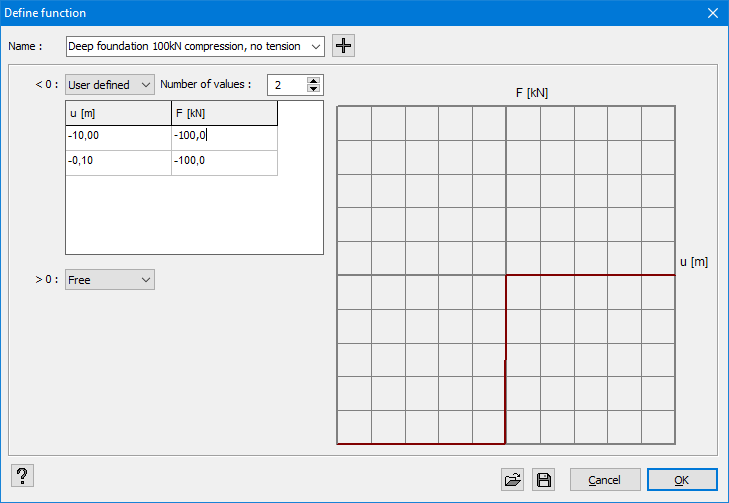The image size is (729, 503).
Task: Open the 'Free' dropdown for > 0
Action: click(x=110, y=280)
